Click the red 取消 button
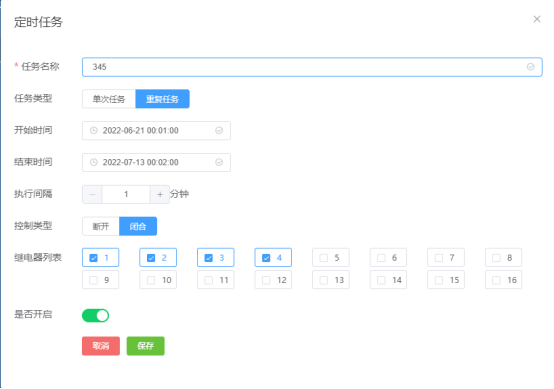Screen dimensions: 554x389 101,346
